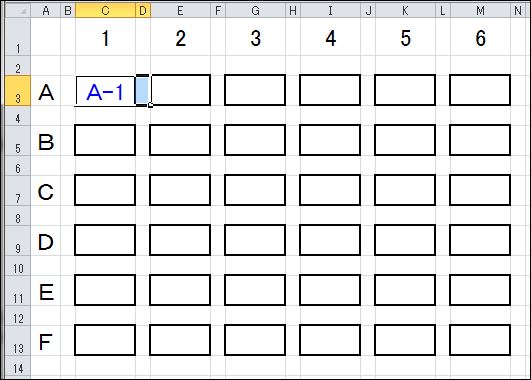
Task: Click the bordered box at row E, column 5
Action: tap(405, 290)
